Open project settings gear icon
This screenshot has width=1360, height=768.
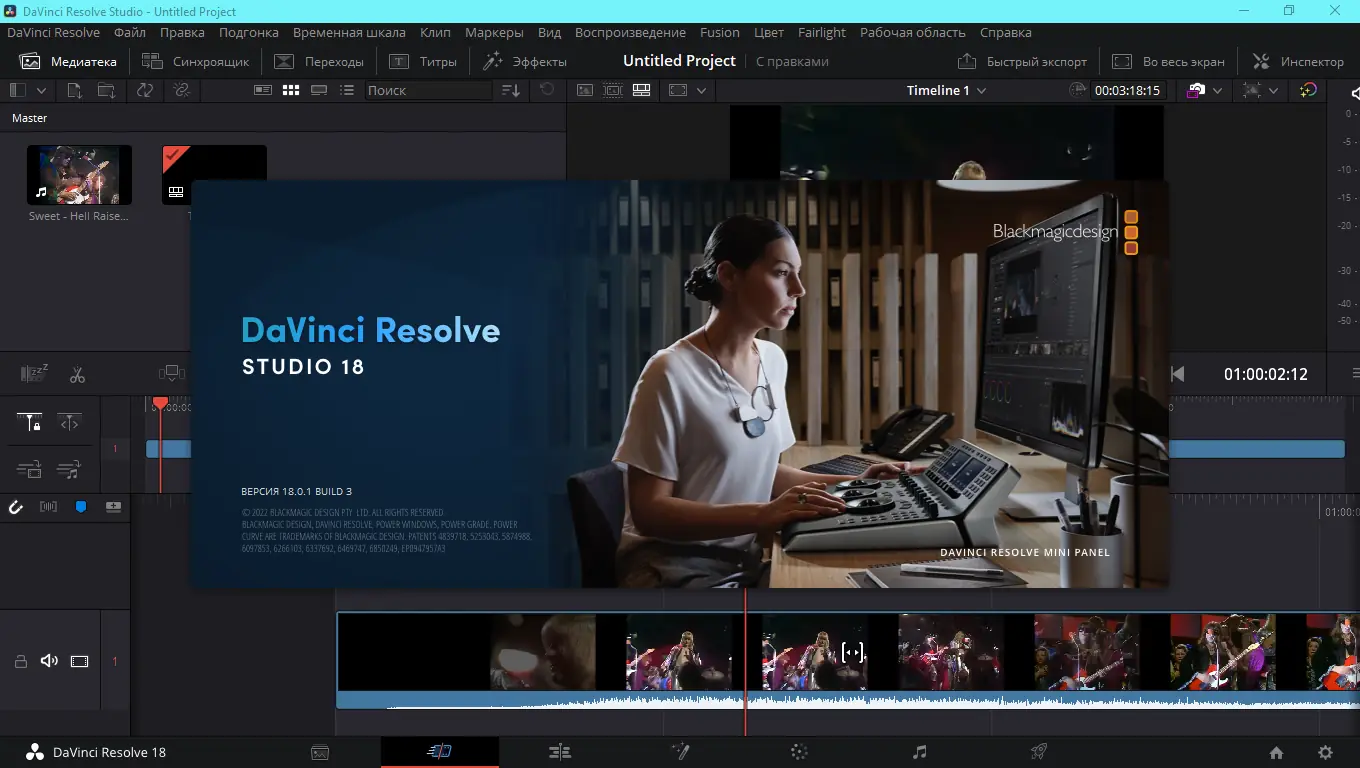1325,753
